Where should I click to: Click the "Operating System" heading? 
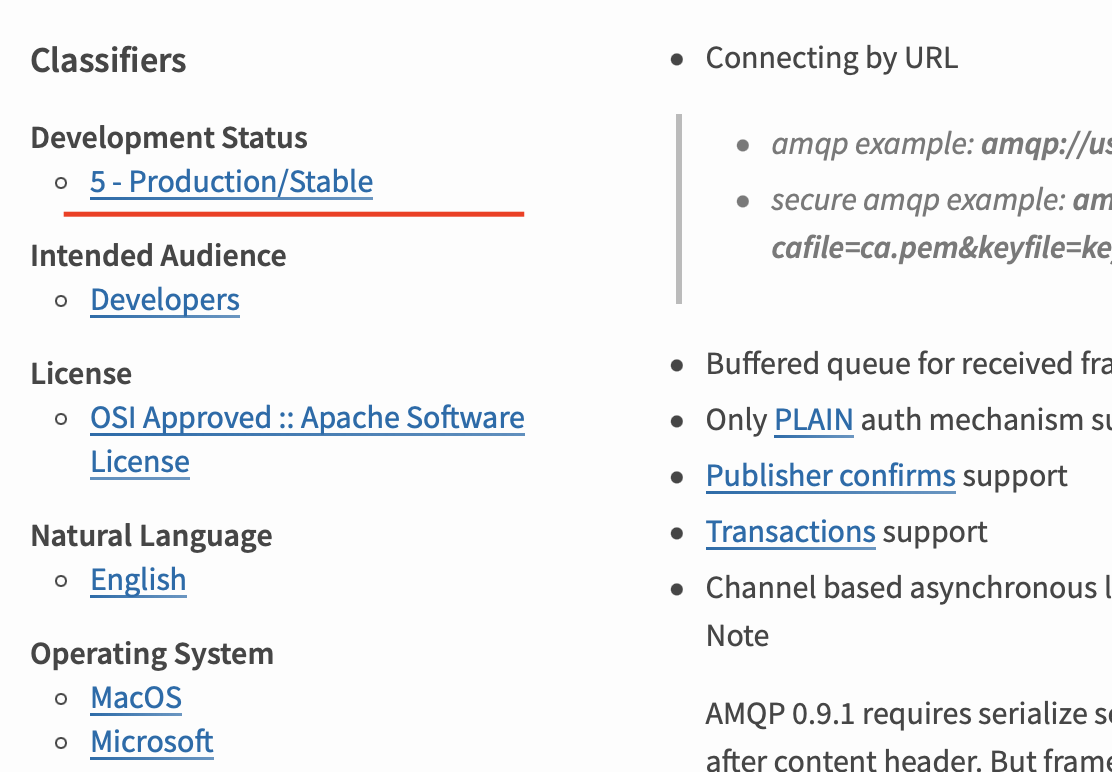[152, 653]
